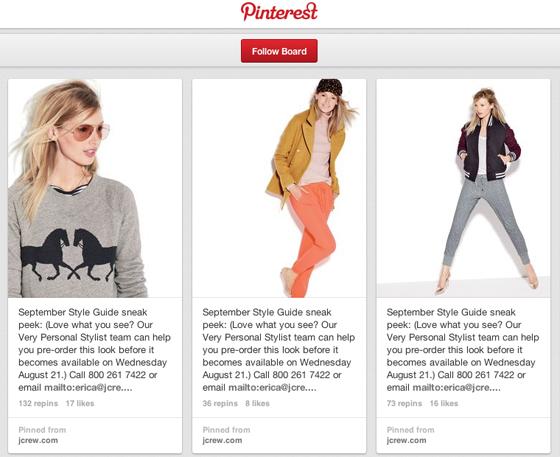View the 132 repins count
The width and height of the screenshot is (560, 457).
[38, 403]
